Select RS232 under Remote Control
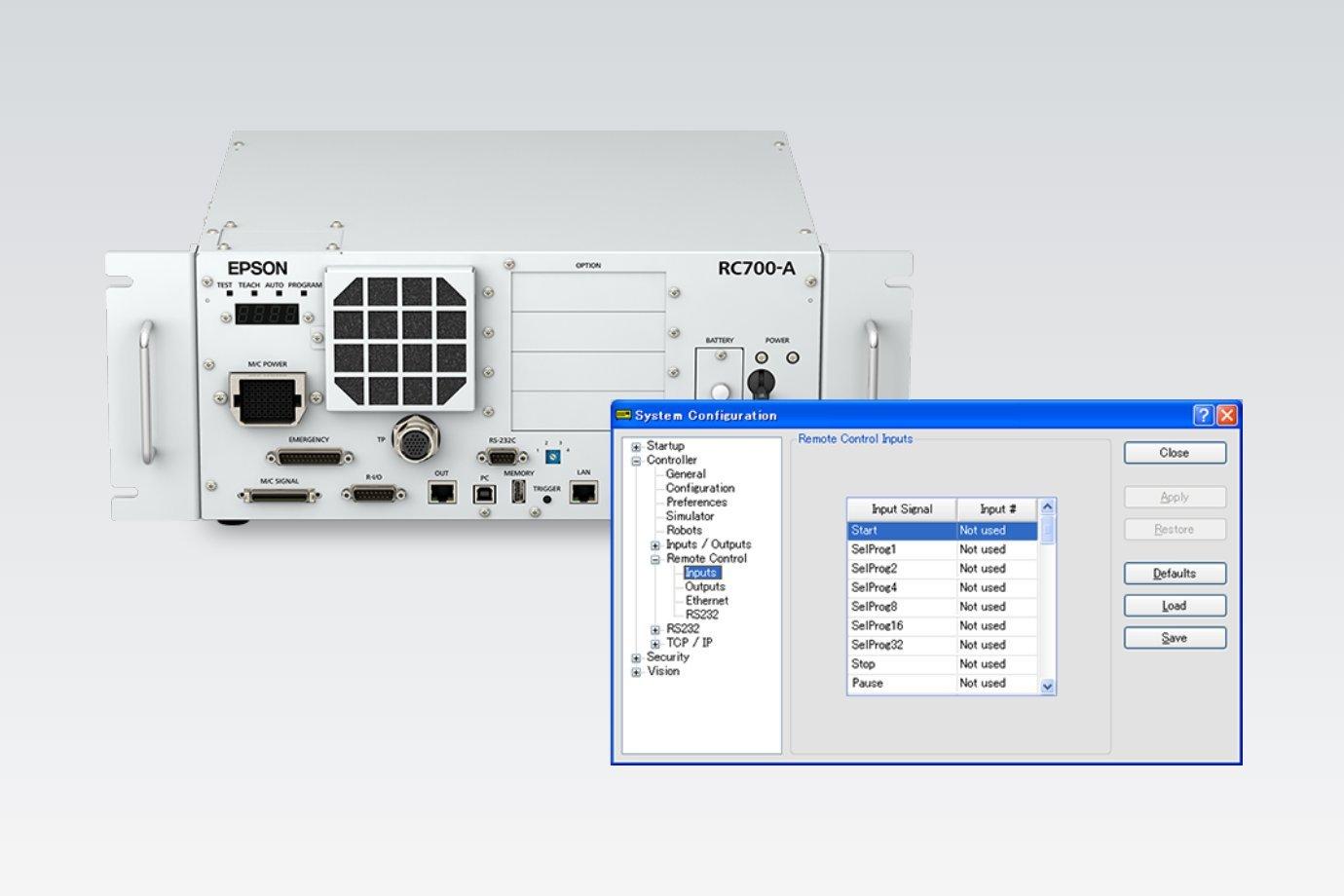1344x896 pixels. (x=702, y=615)
